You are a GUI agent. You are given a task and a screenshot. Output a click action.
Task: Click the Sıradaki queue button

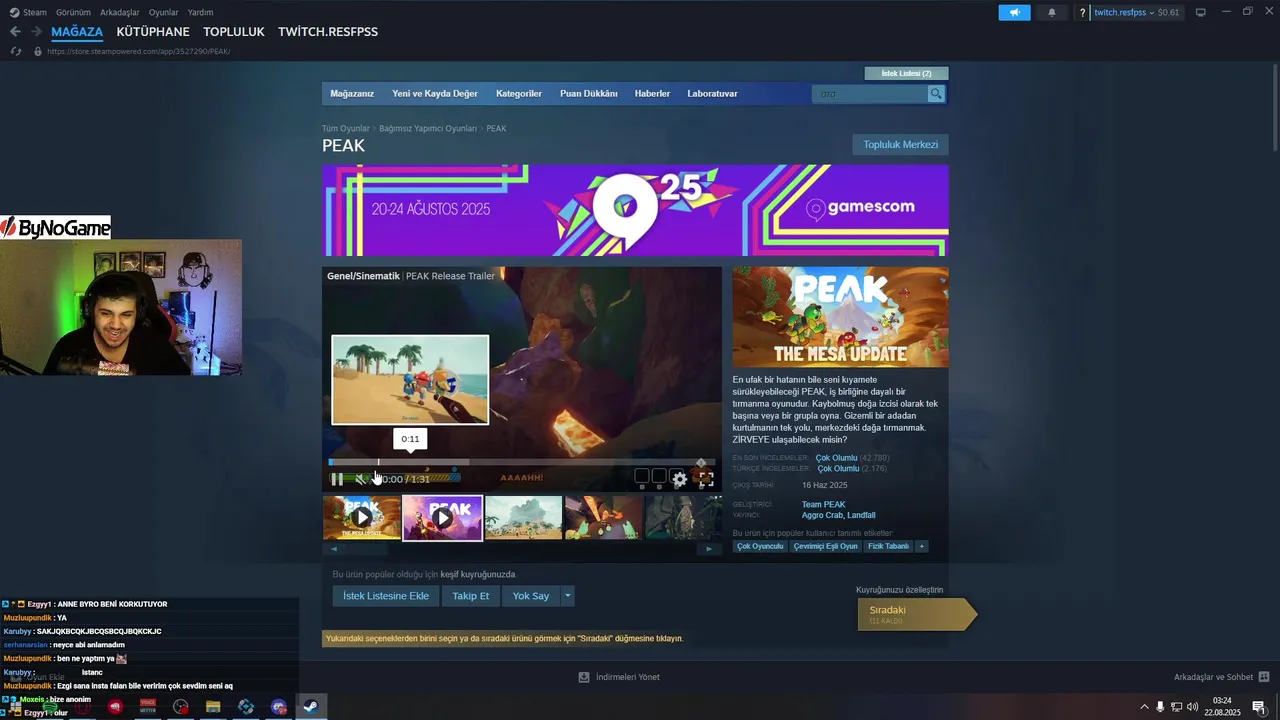[915, 614]
